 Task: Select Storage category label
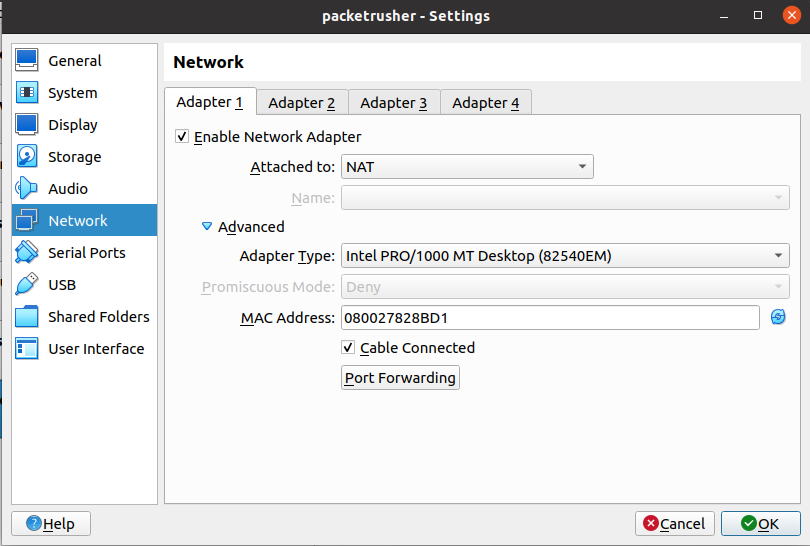point(75,157)
